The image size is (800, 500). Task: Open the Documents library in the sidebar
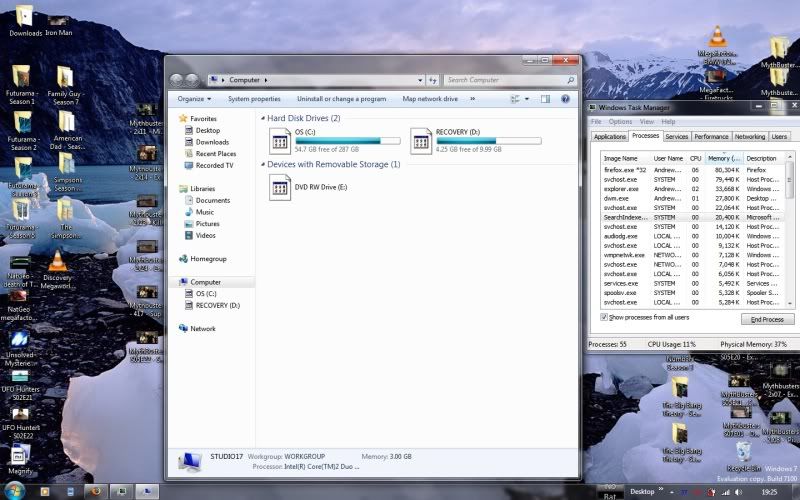pos(213,201)
